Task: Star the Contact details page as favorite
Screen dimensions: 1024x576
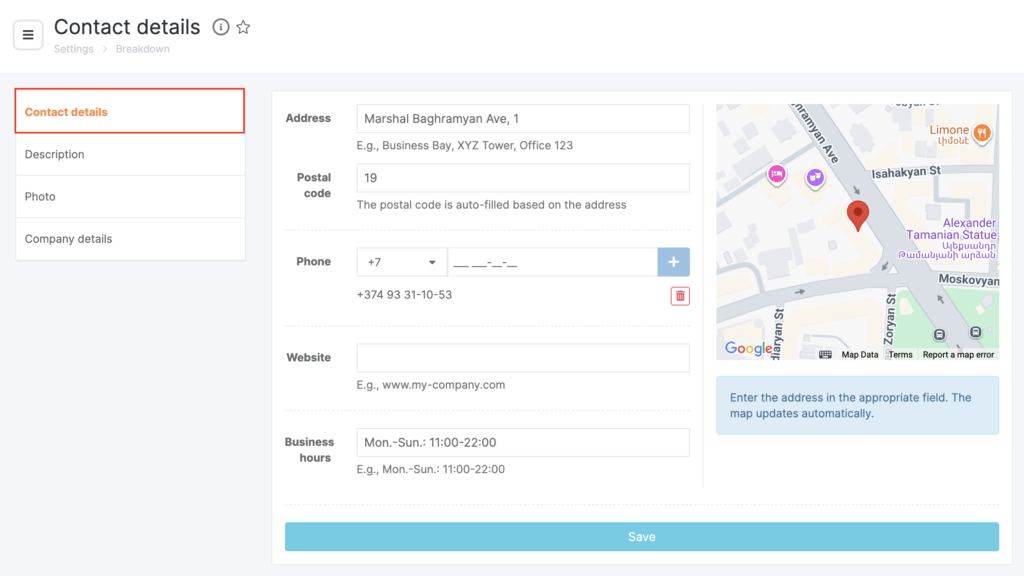Action: click(x=243, y=27)
